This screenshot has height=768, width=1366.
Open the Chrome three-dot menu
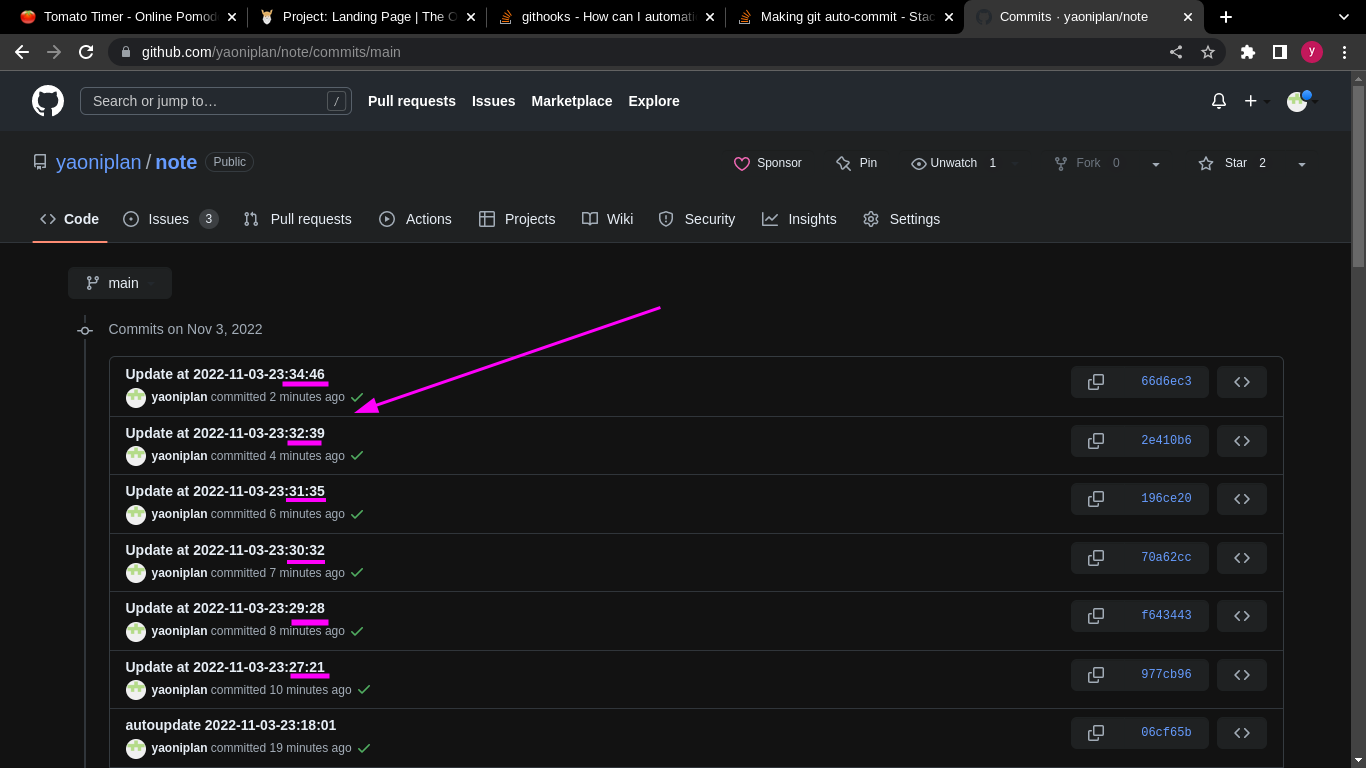click(1345, 52)
